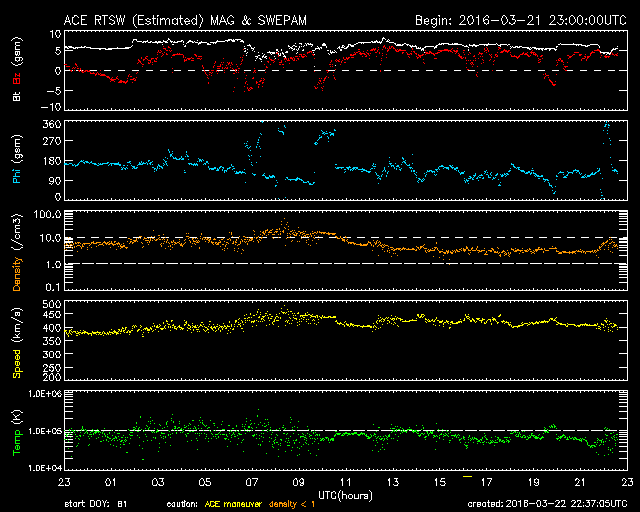The image size is (640, 512).
Task: Click the '250' tick on the Speed axis
Action: click(52, 368)
